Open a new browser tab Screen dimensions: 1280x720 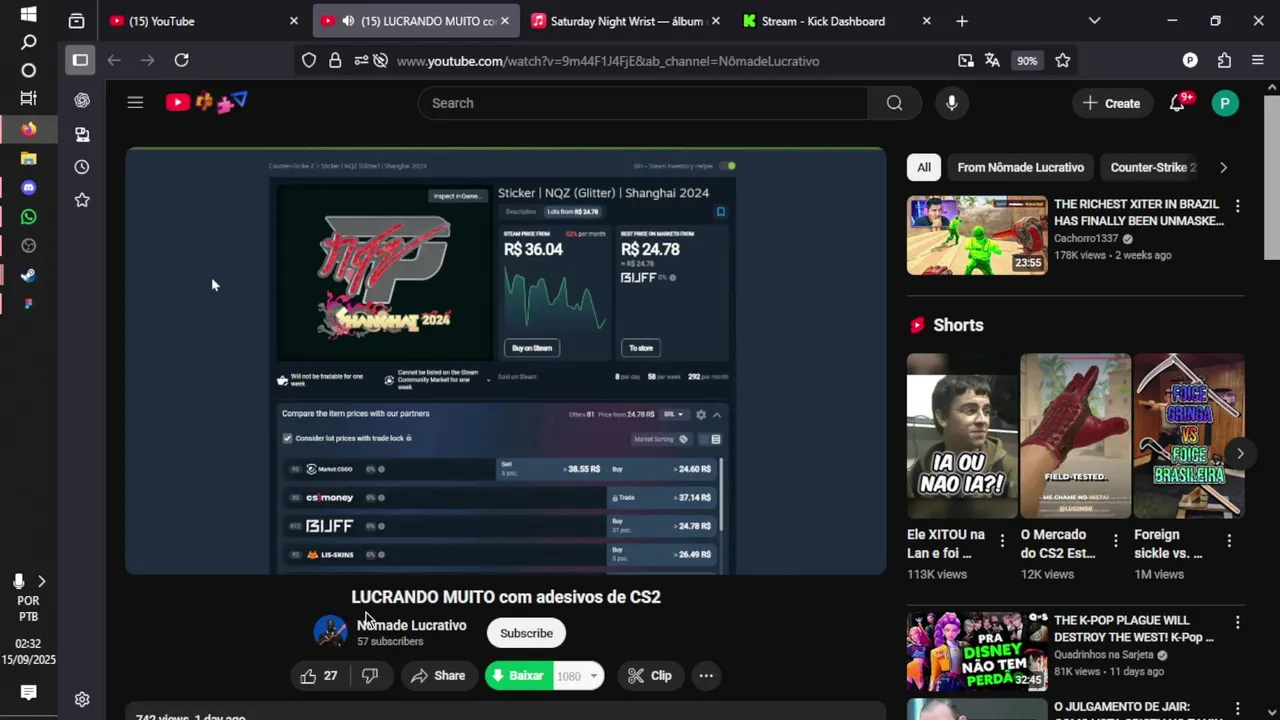click(x=962, y=21)
